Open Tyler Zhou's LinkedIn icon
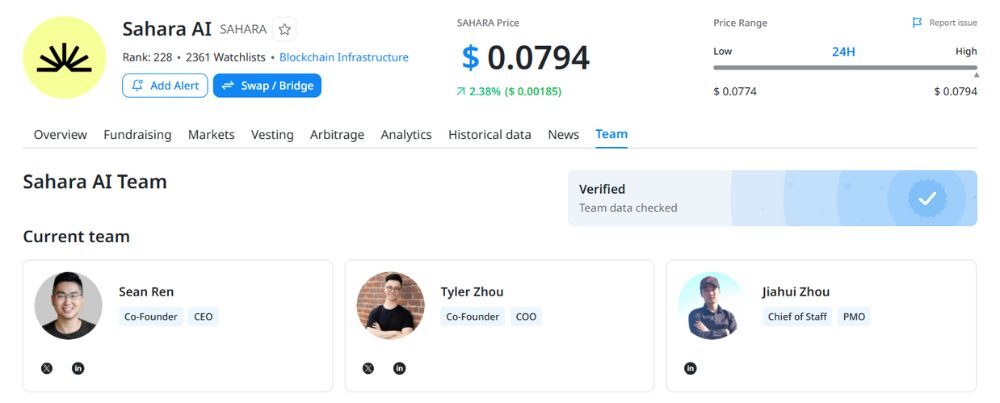The image size is (1000, 403). coord(400,368)
